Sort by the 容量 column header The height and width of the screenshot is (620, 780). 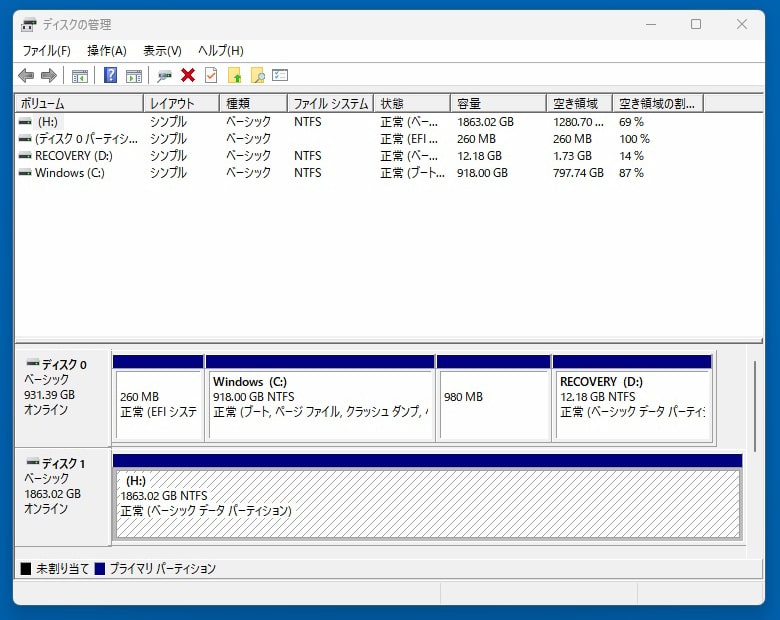497,103
